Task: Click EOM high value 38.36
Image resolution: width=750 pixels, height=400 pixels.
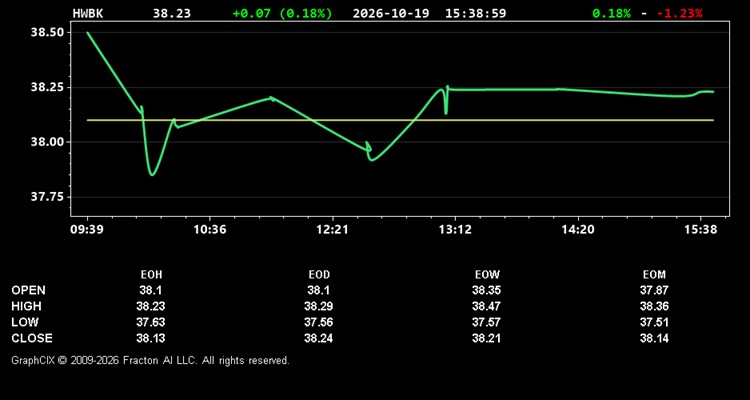Action: (x=654, y=306)
